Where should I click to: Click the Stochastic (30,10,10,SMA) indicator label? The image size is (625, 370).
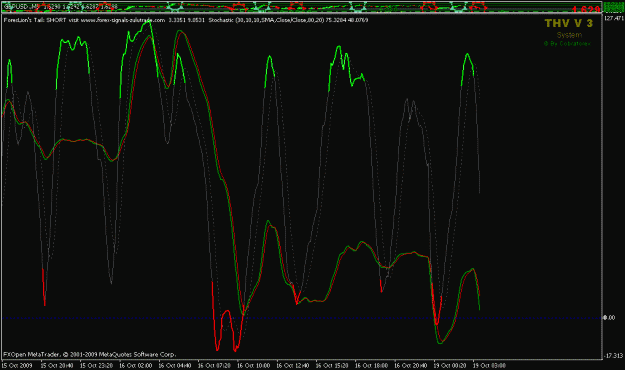(x=289, y=20)
